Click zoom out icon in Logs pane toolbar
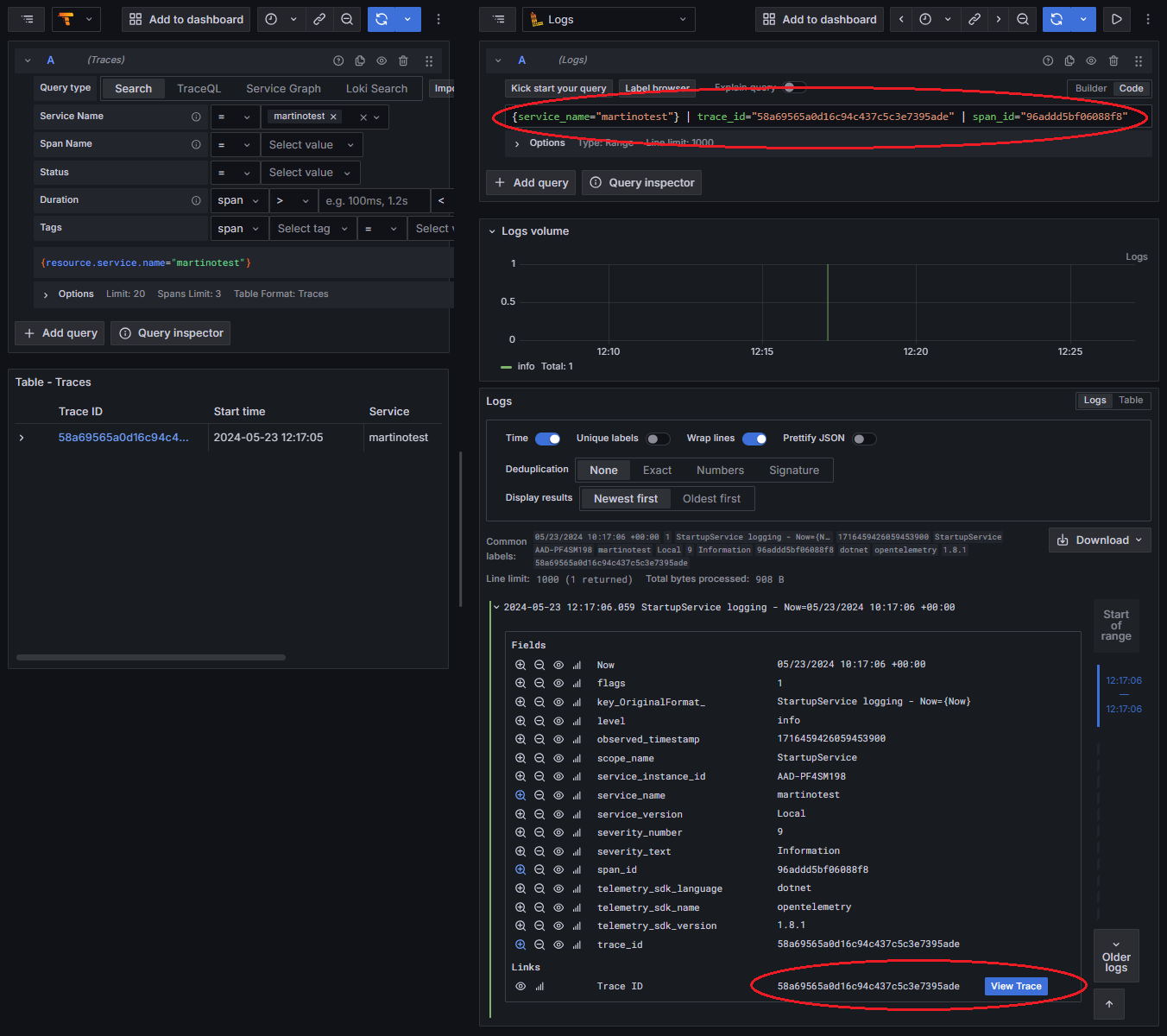 coord(1023,19)
